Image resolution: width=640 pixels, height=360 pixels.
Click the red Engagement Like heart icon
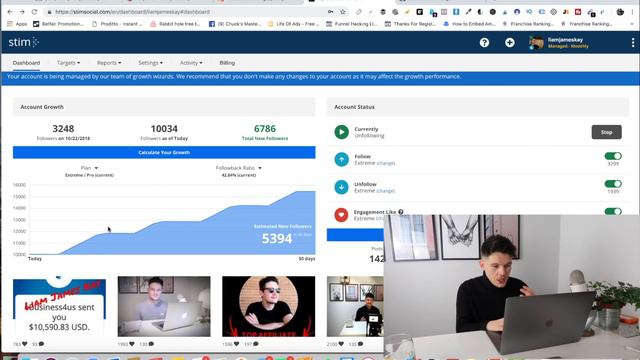(342, 215)
